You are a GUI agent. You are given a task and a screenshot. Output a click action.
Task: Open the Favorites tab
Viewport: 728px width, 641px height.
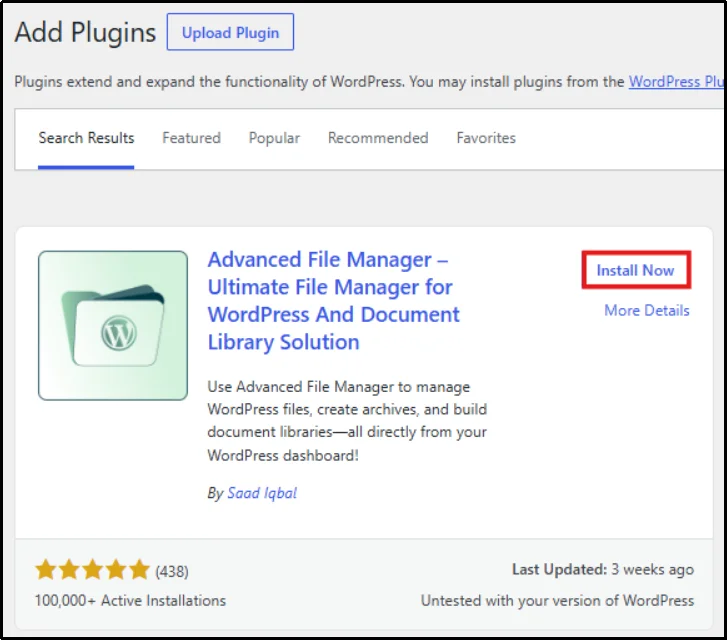486,138
